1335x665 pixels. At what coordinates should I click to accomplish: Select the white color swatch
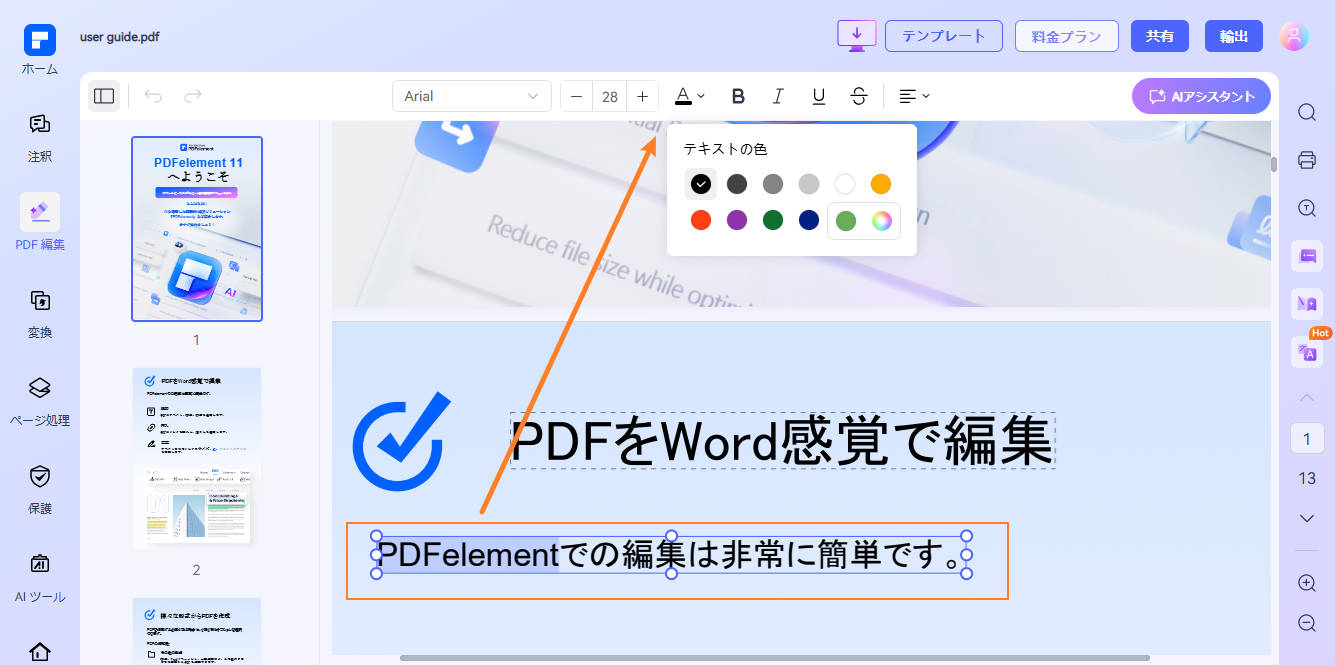pyautogui.click(x=845, y=184)
